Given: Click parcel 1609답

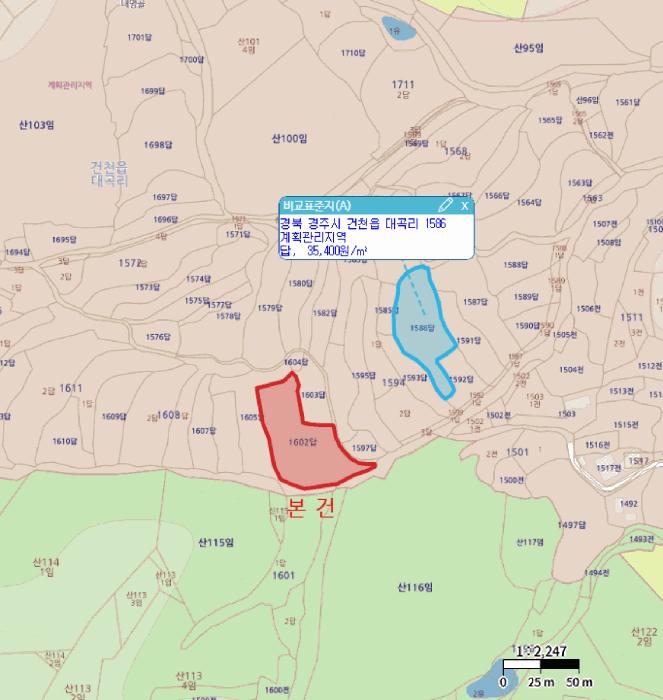Looking at the screenshot, I should (114, 417).
